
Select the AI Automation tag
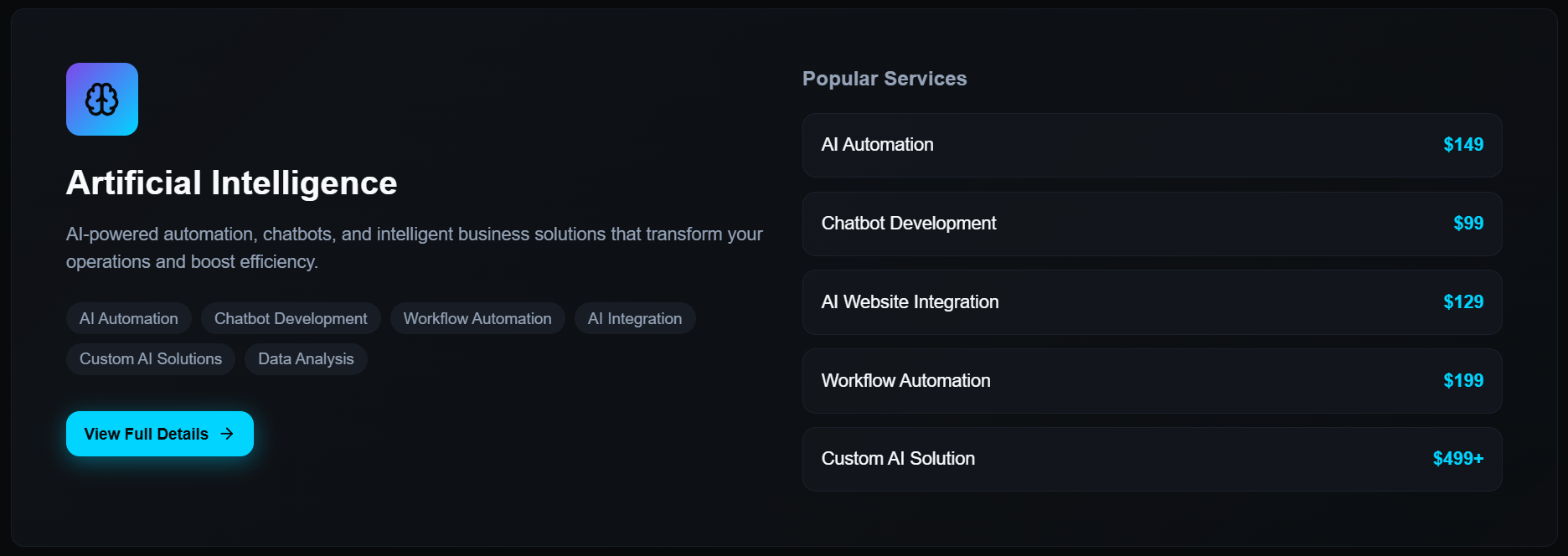tap(128, 318)
